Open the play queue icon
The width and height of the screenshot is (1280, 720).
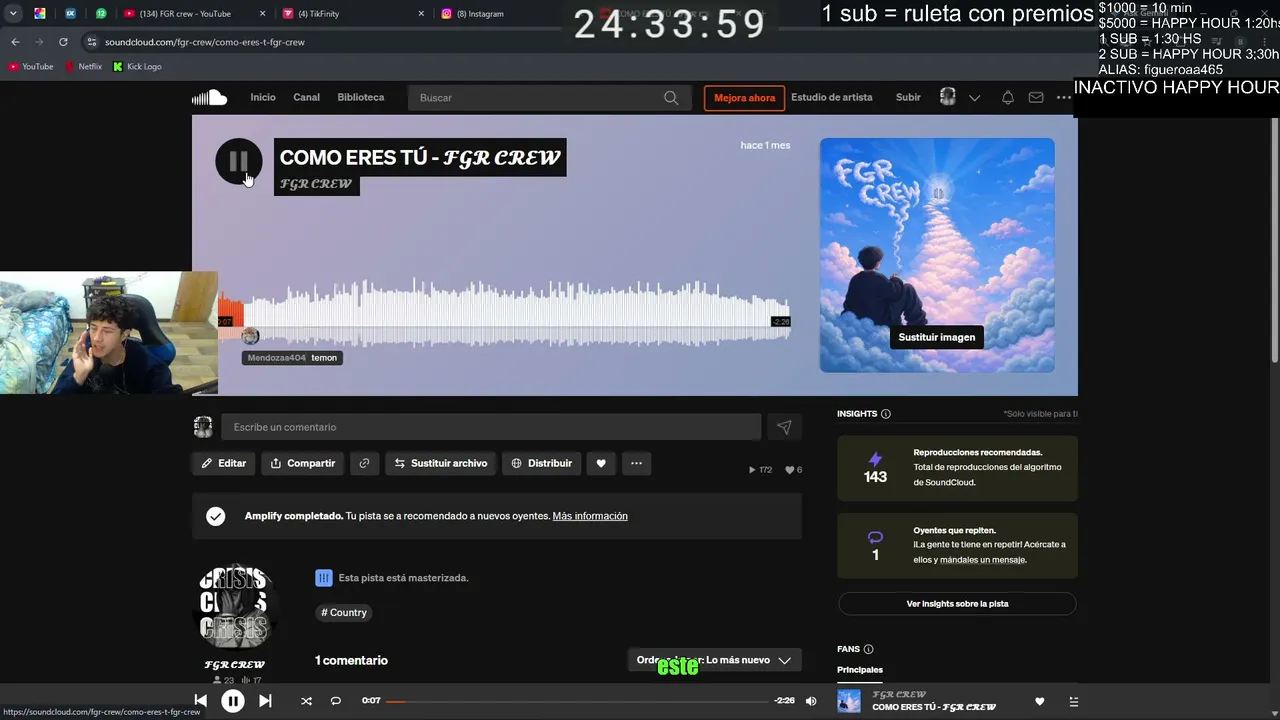point(1074,701)
